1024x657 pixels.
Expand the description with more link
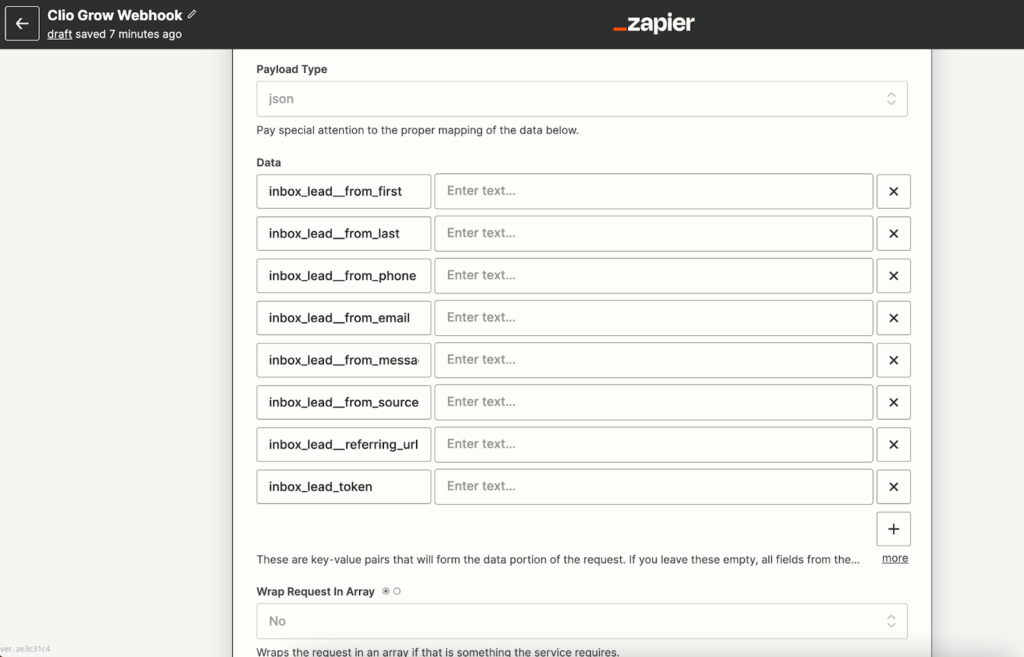894,558
